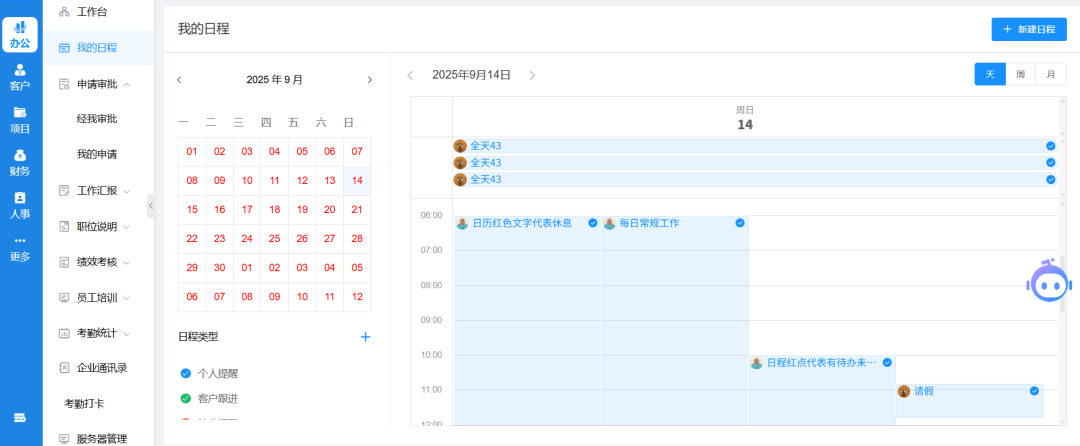Image resolution: width=1080 pixels, height=446 pixels.
Task: Open the 财务 module
Action: tap(20, 162)
